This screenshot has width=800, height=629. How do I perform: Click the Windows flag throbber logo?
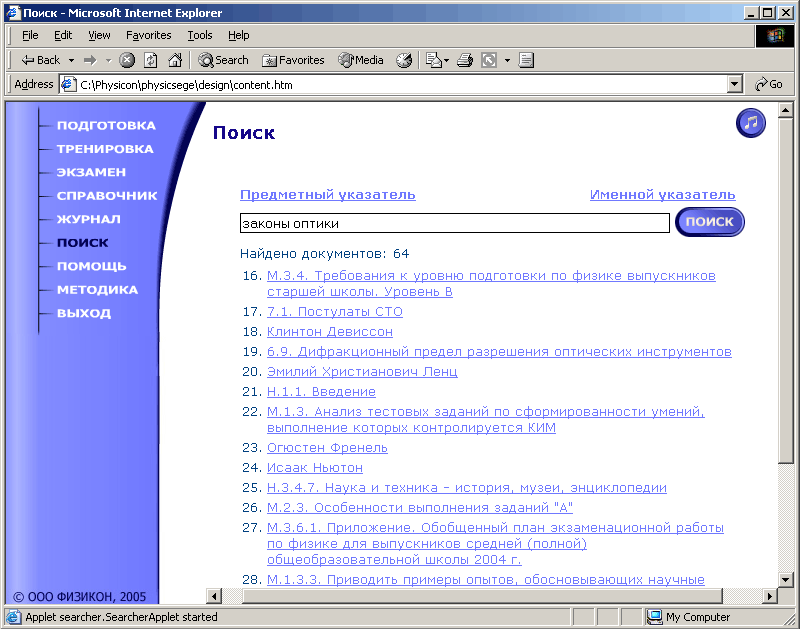774,36
